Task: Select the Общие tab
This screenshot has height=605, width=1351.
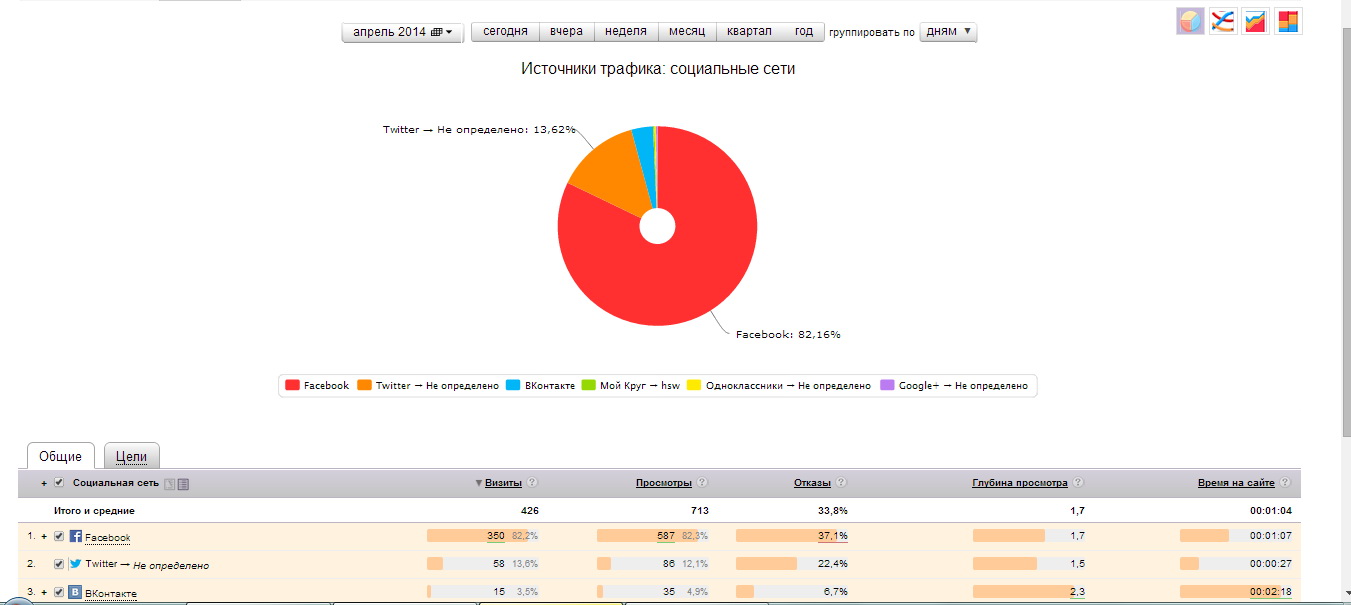Action: pyautogui.click(x=60, y=456)
